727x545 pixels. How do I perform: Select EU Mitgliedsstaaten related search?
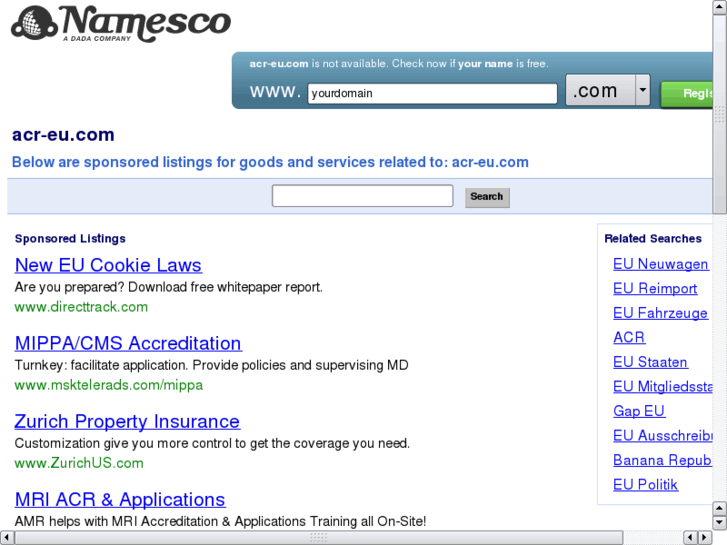663,386
